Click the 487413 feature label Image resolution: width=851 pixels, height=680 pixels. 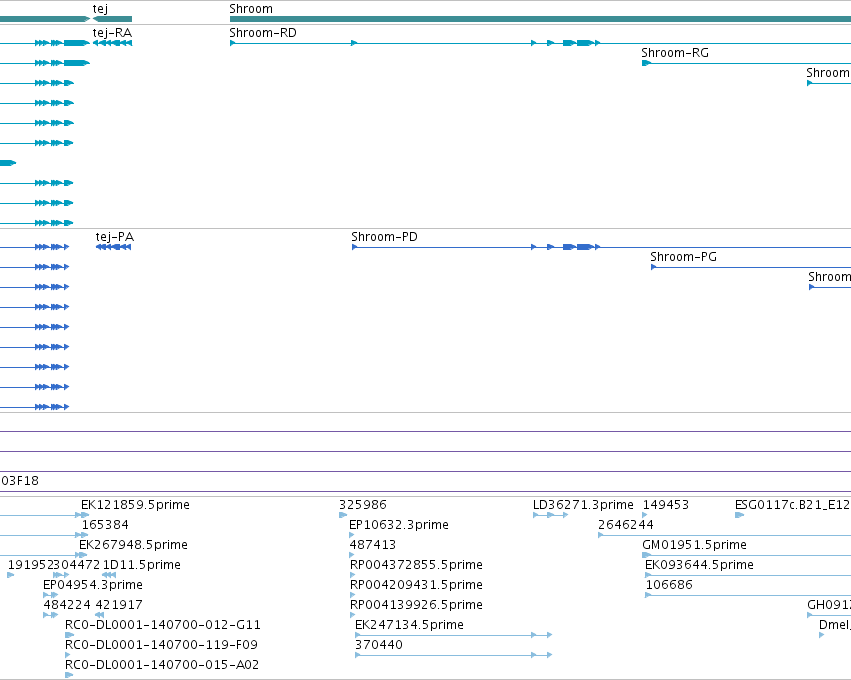click(x=373, y=545)
